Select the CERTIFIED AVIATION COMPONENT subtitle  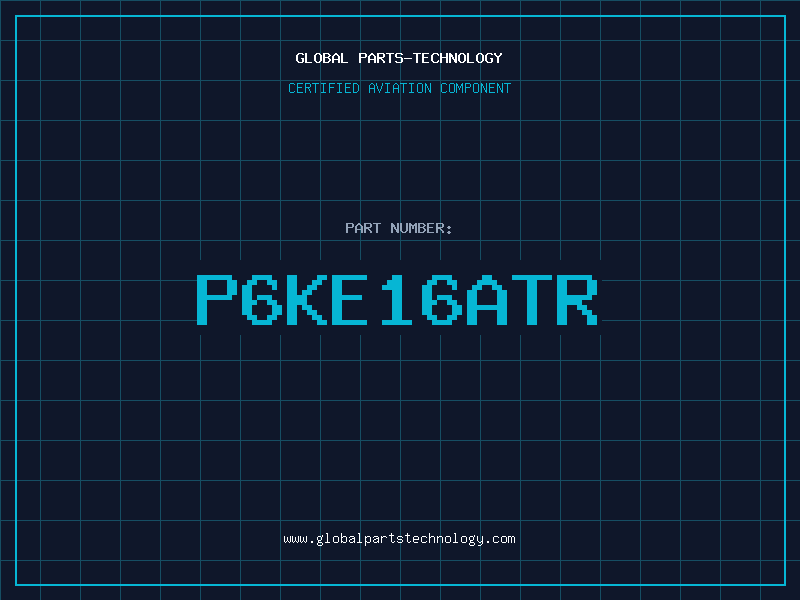pos(399,88)
